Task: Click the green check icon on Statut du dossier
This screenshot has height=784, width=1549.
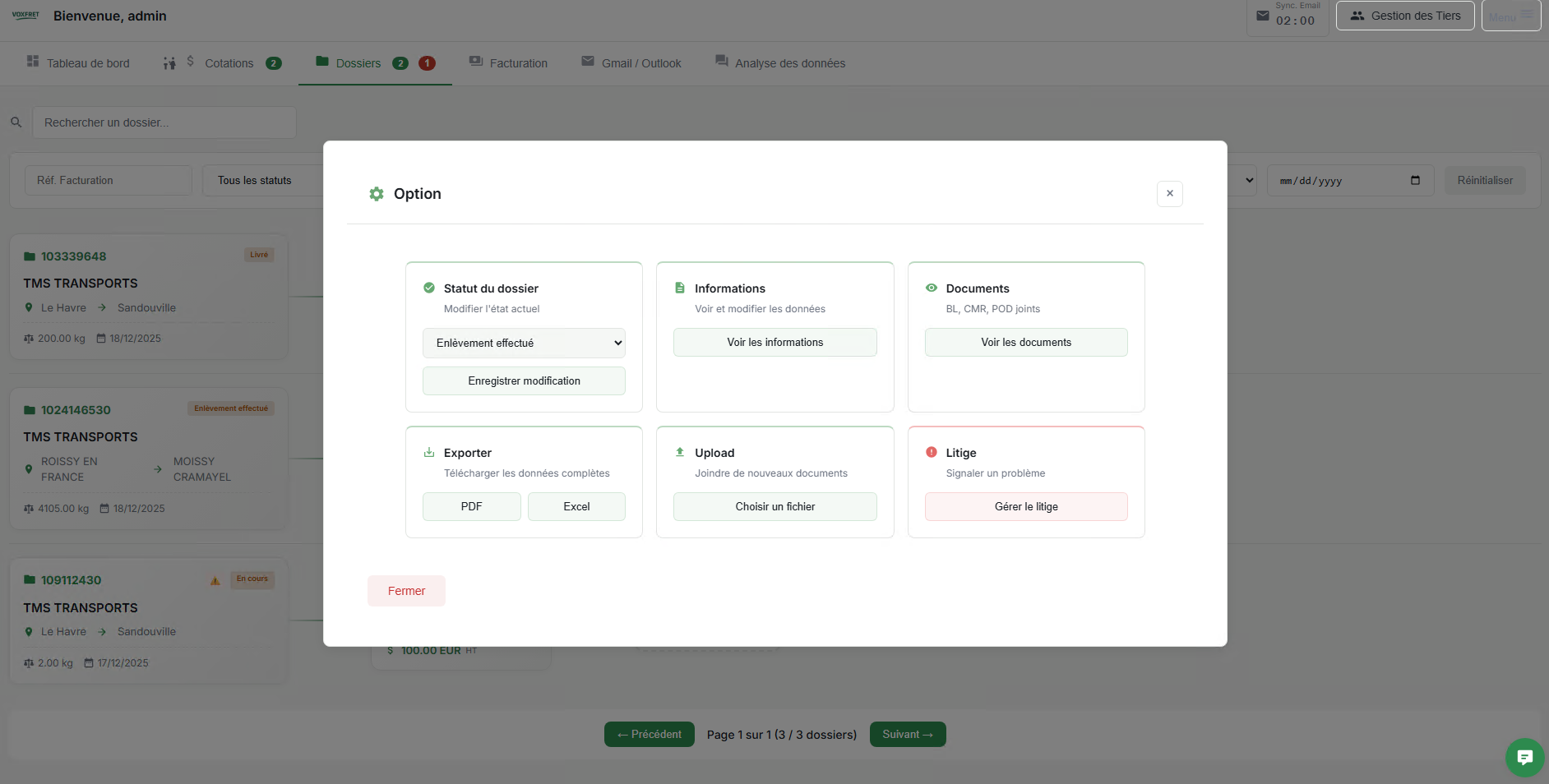Action: [x=428, y=288]
